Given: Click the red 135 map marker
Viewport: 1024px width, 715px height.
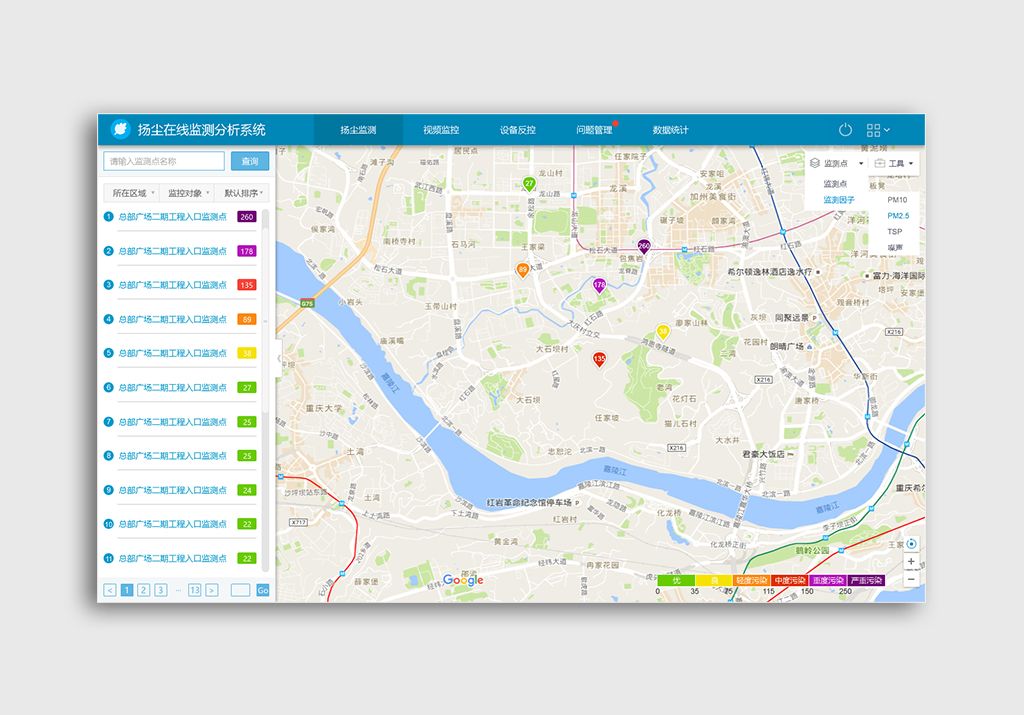Looking at the screenshot, I should click(x=599, y=359).
